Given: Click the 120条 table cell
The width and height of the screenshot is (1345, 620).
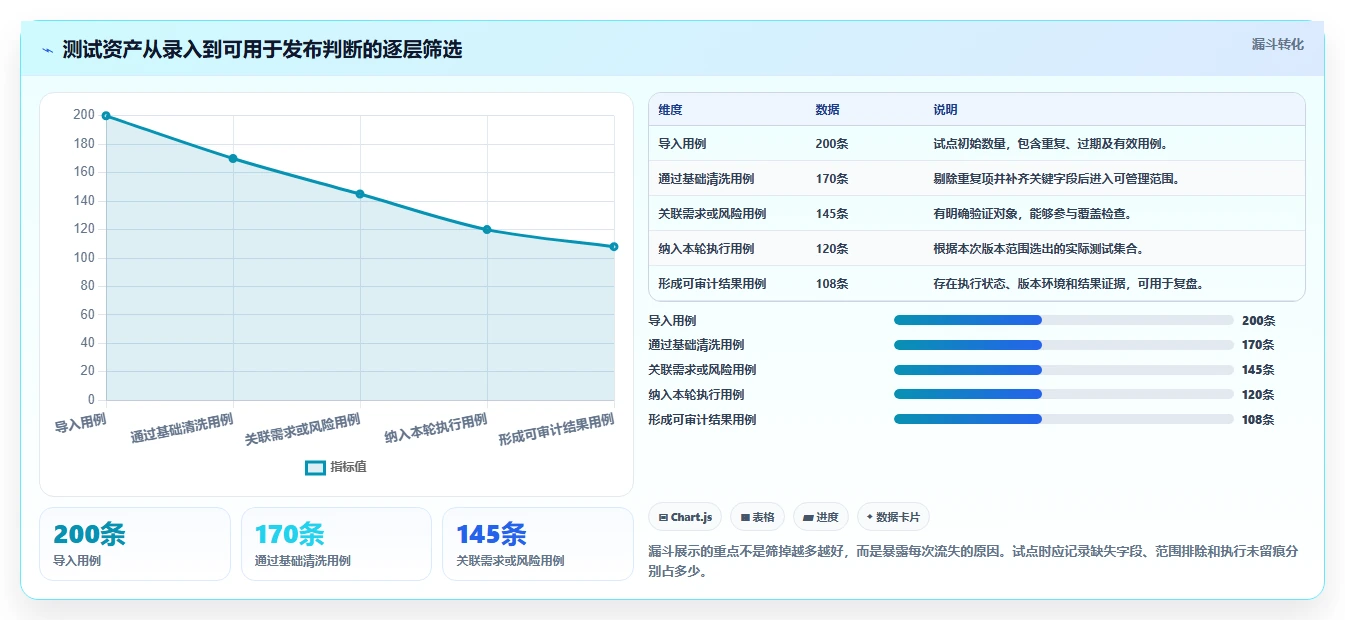Looking at the screenshot, I should (832, 249).
